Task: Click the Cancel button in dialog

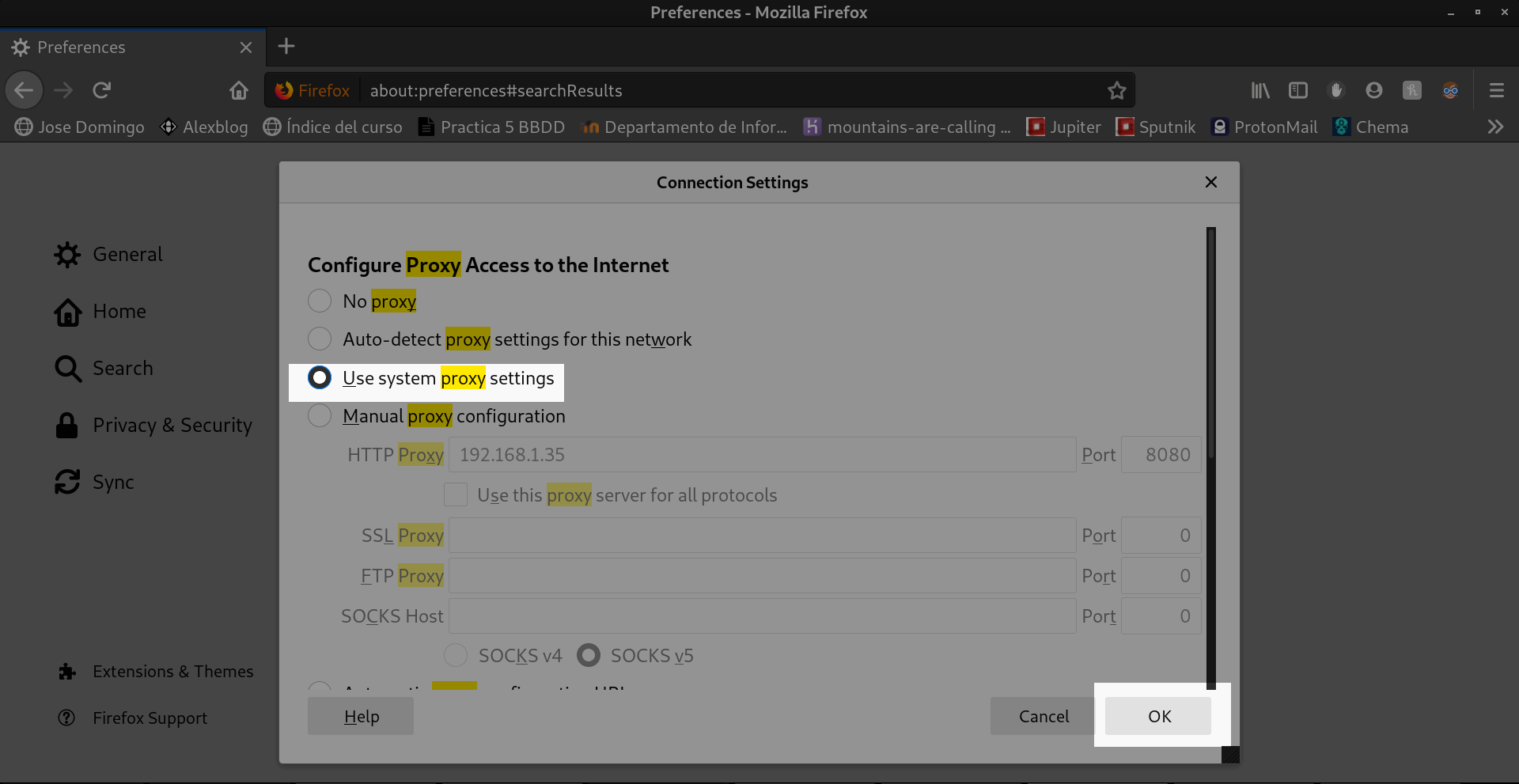Action: [x=1043, y=717]
